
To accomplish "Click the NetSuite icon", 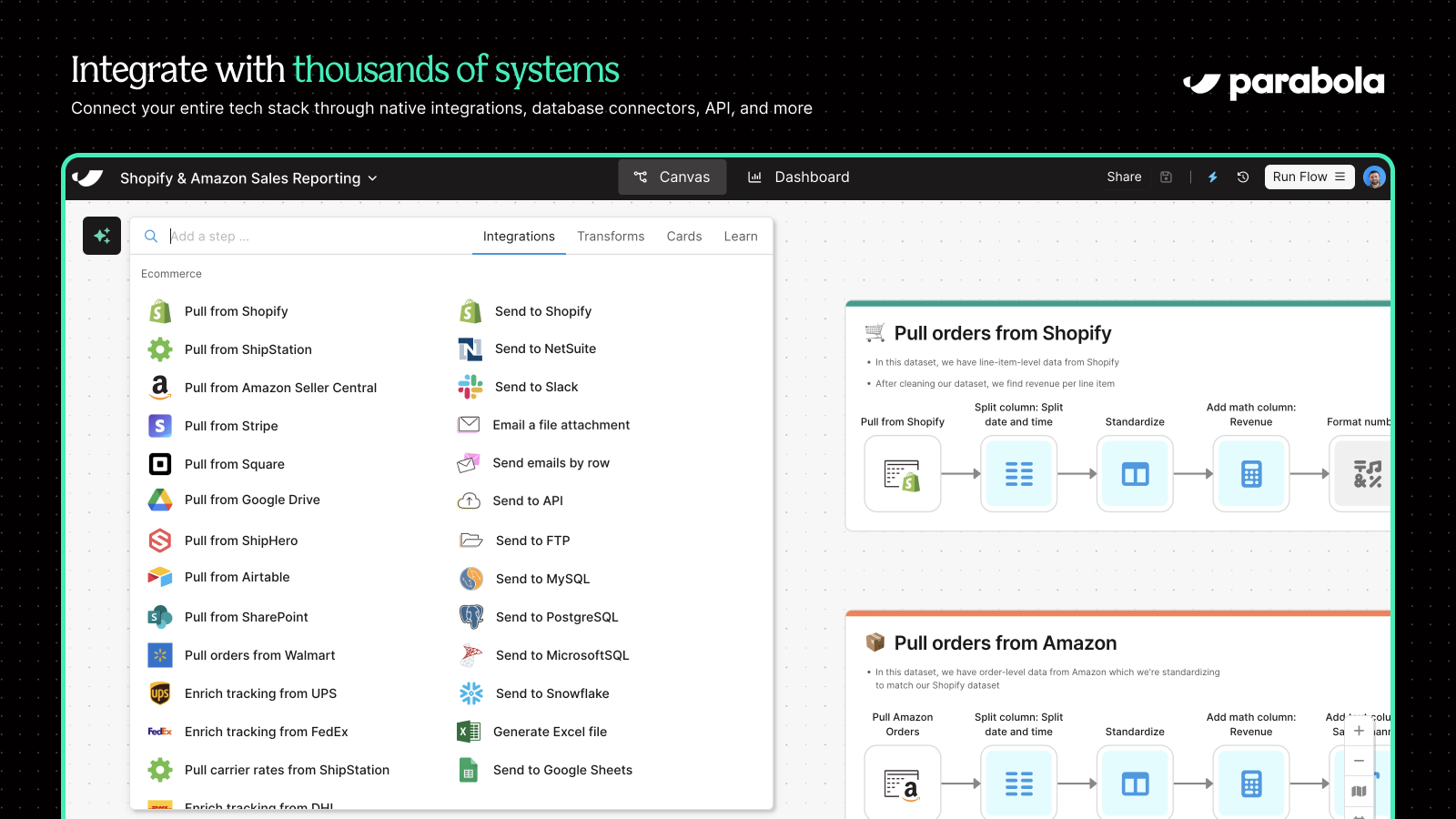I will click(470, 349).
